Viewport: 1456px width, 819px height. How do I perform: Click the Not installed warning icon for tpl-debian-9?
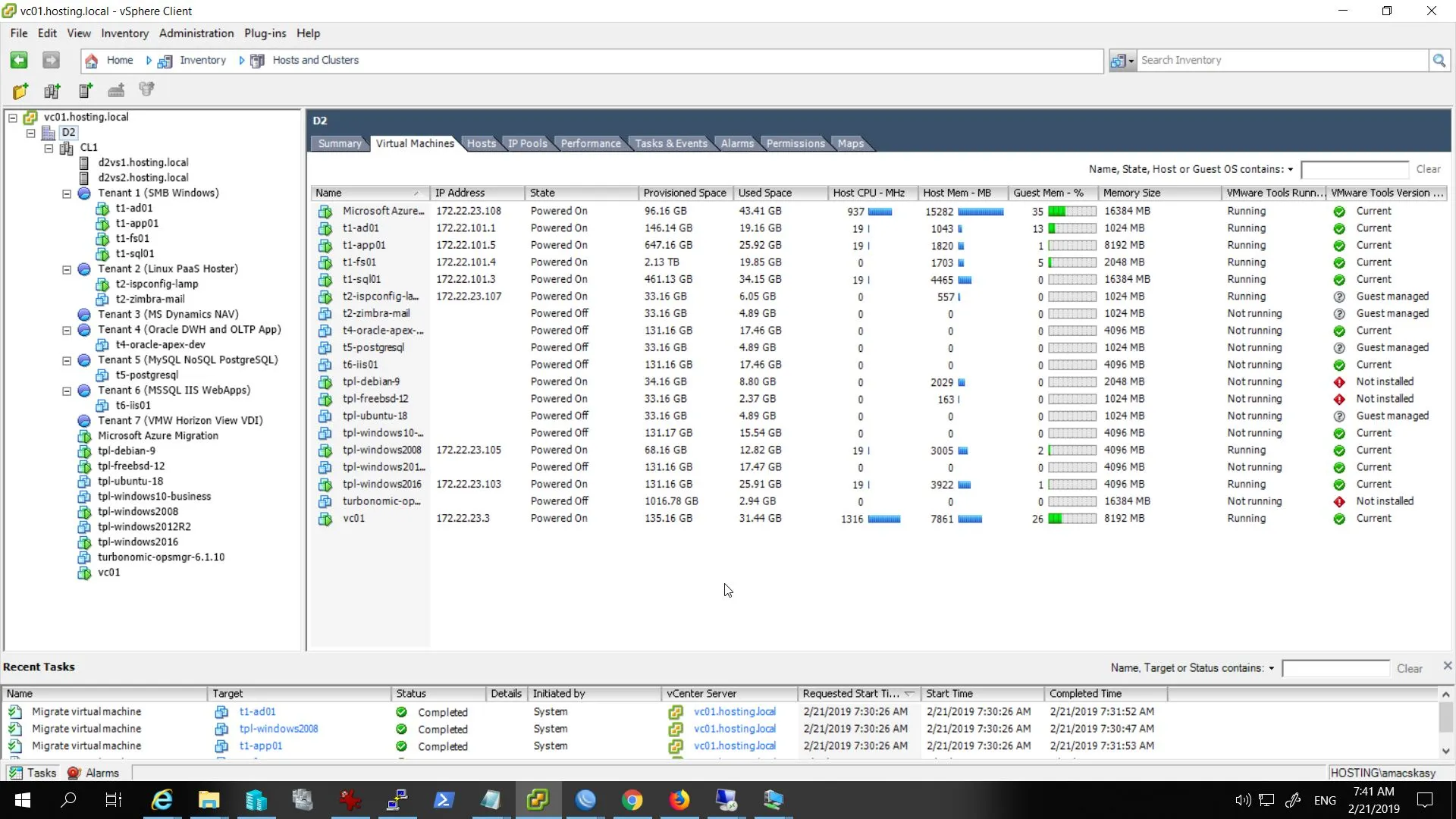[x=1339, y=382]
